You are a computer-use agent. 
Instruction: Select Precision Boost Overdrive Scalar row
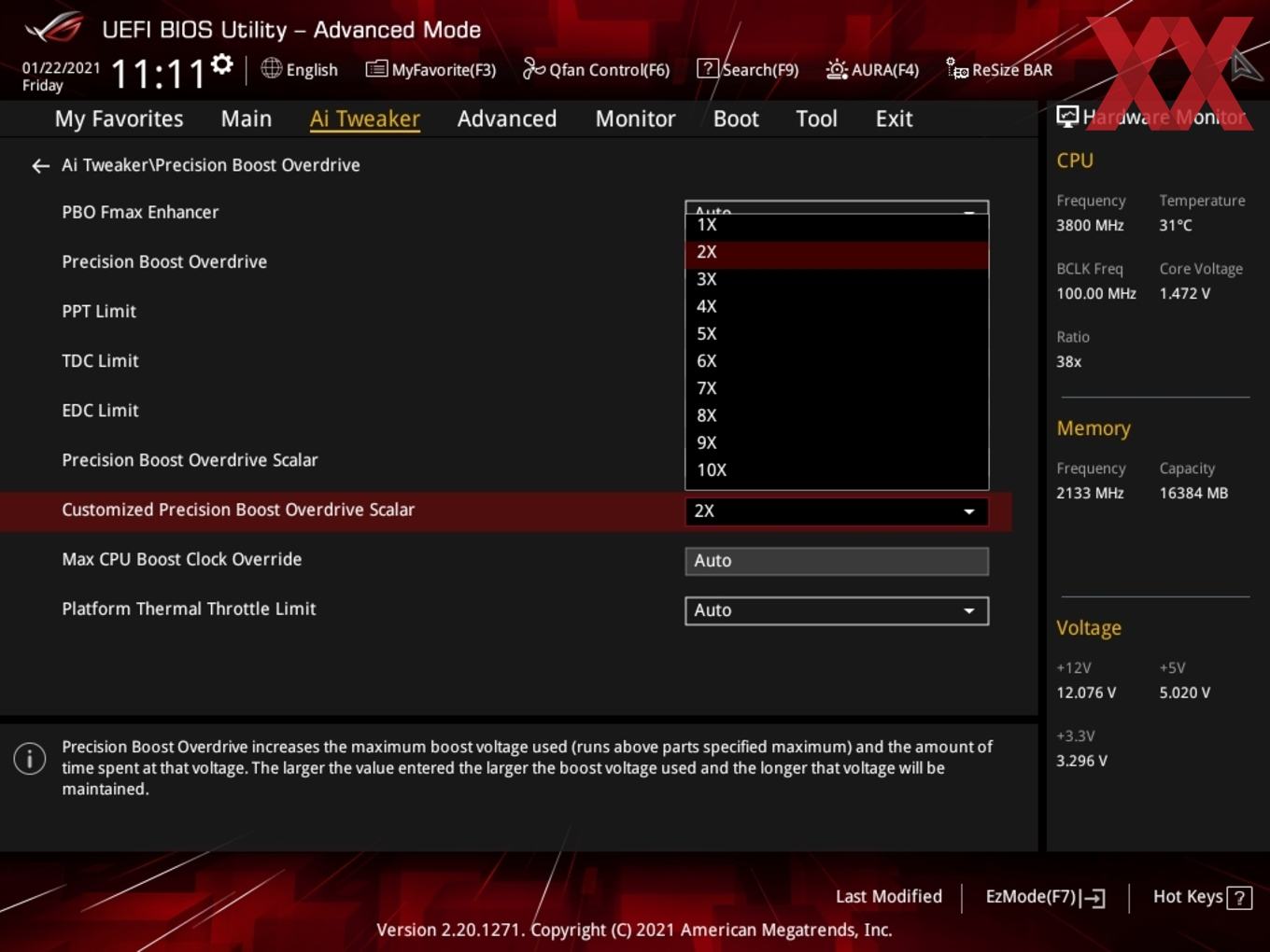click(190, 460)
